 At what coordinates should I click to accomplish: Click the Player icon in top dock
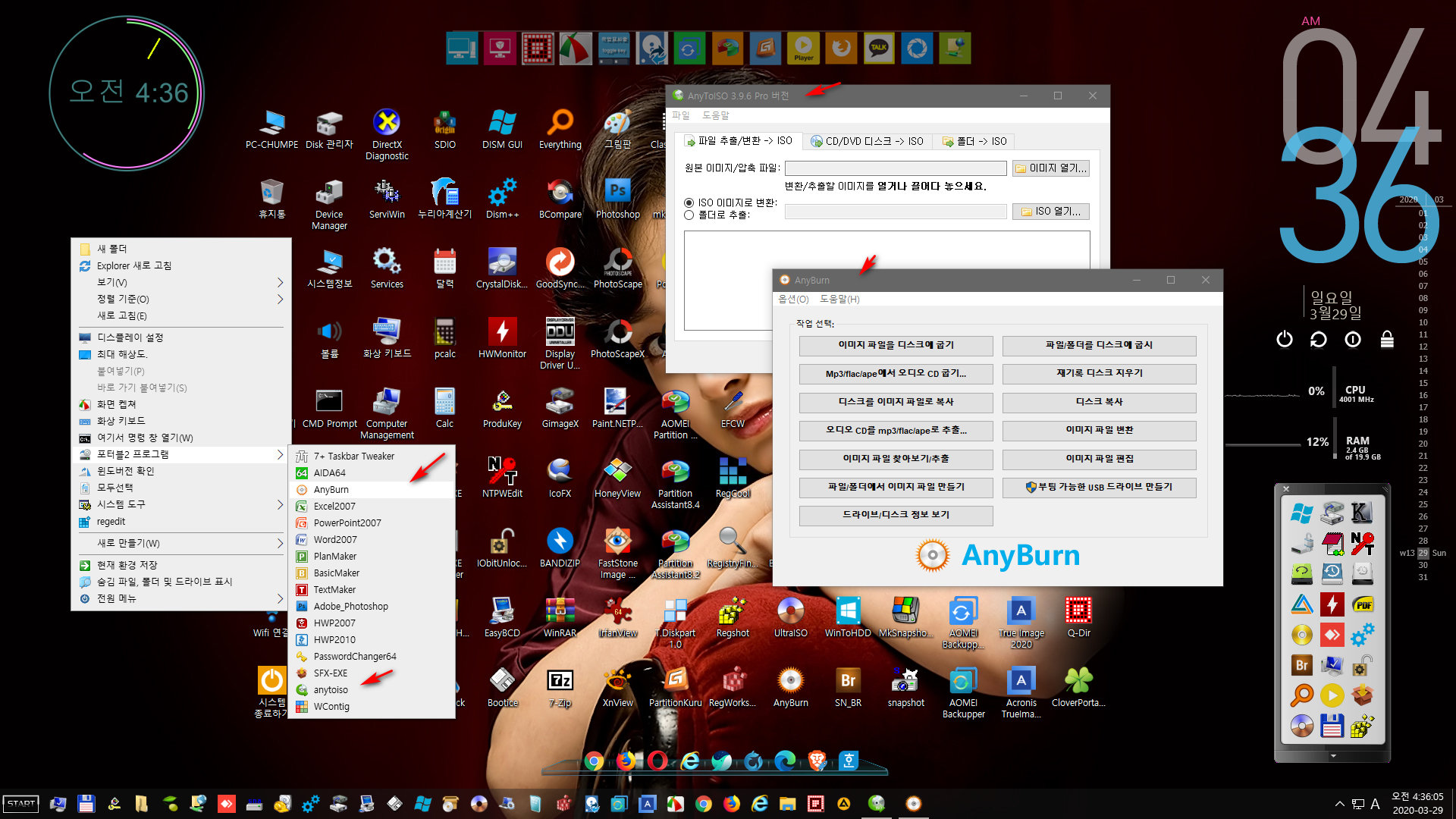803,49
